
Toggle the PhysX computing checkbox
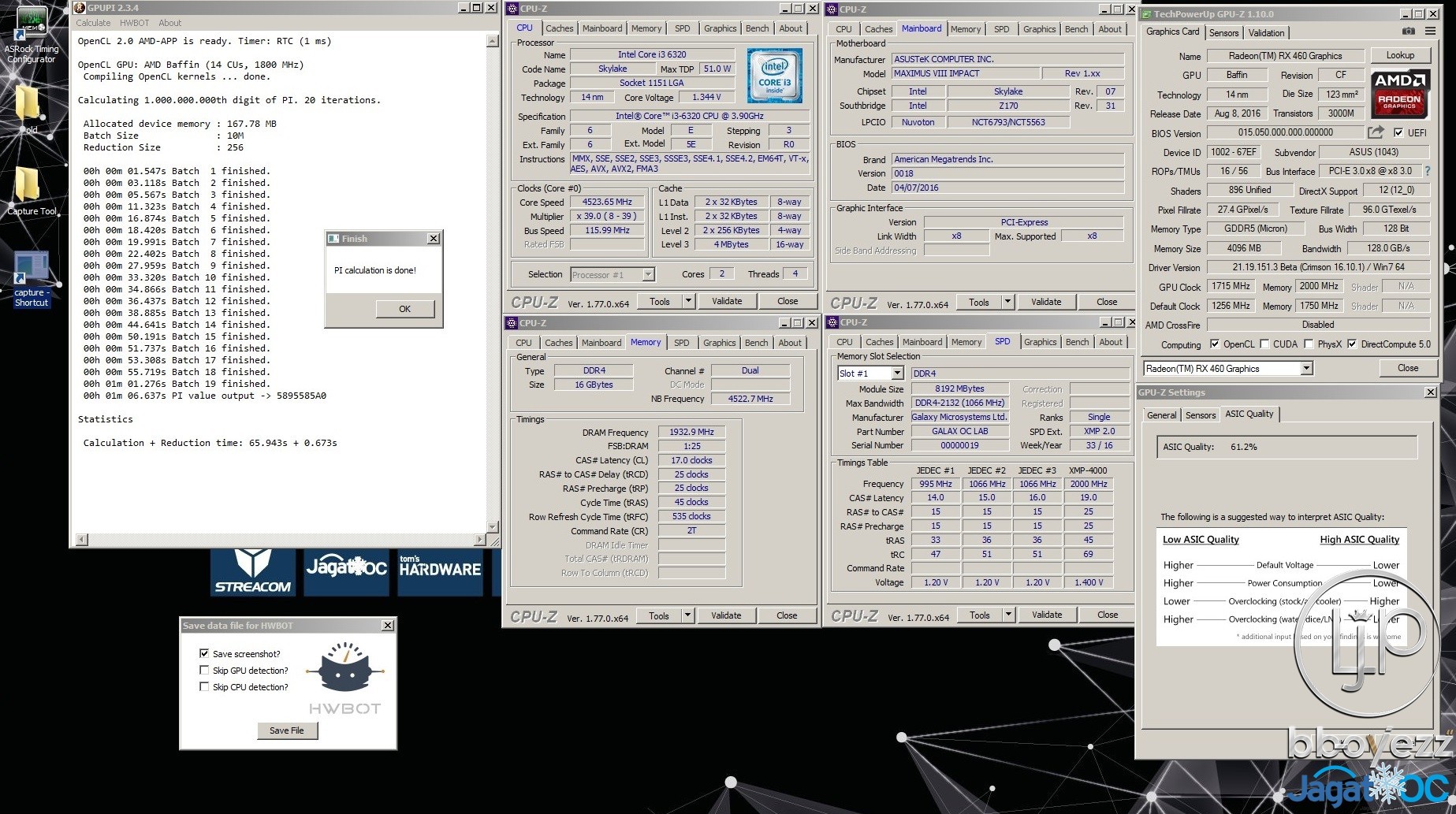coord(1309,344)
